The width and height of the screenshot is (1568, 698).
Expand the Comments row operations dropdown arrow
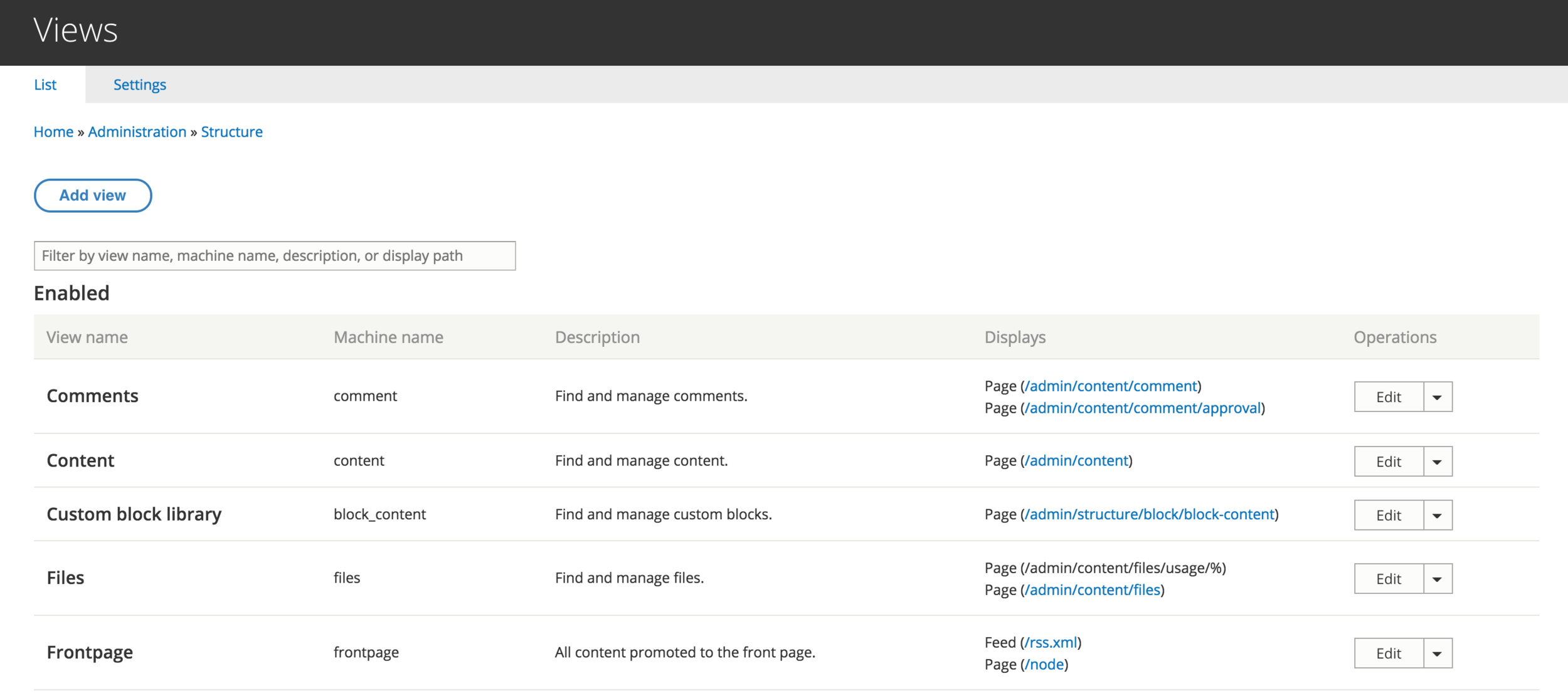pyautogui.click(x=1437, y=397)
